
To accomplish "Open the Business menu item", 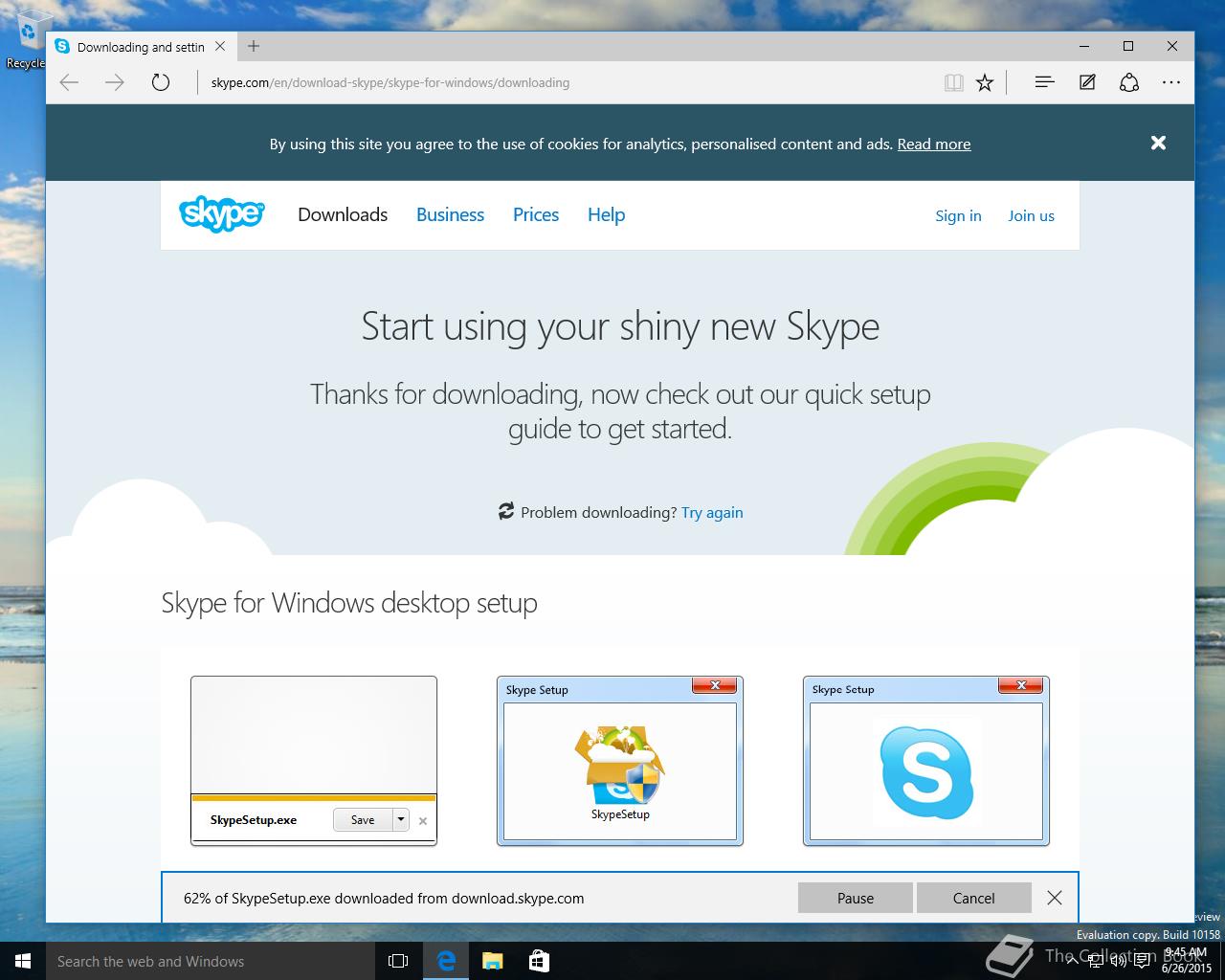I will (x=450, y=214).
